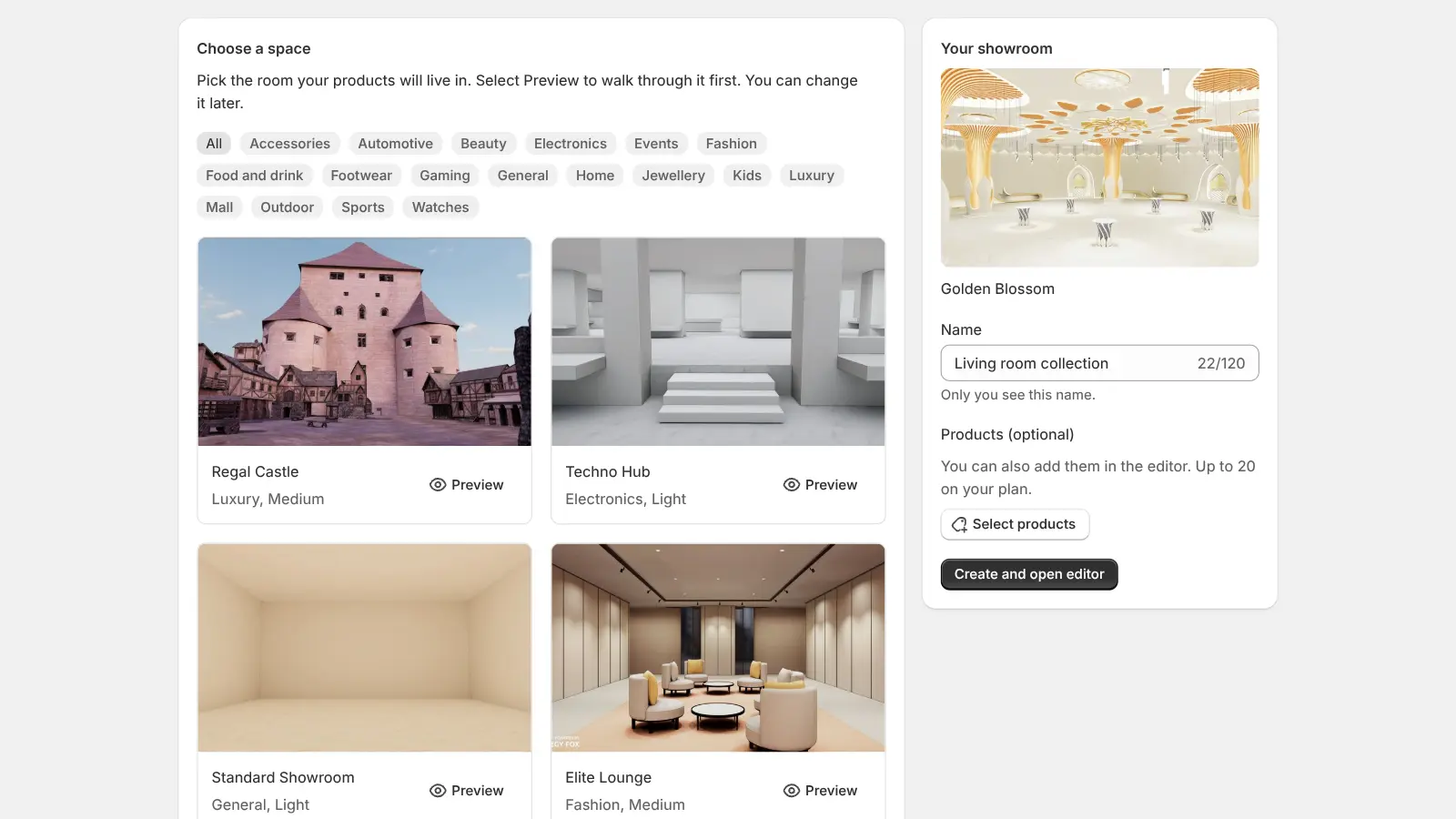Click the eye icon for Elite Lounge preview
The width and height of the screenshot is (1456, 819).
coord(792,791)
